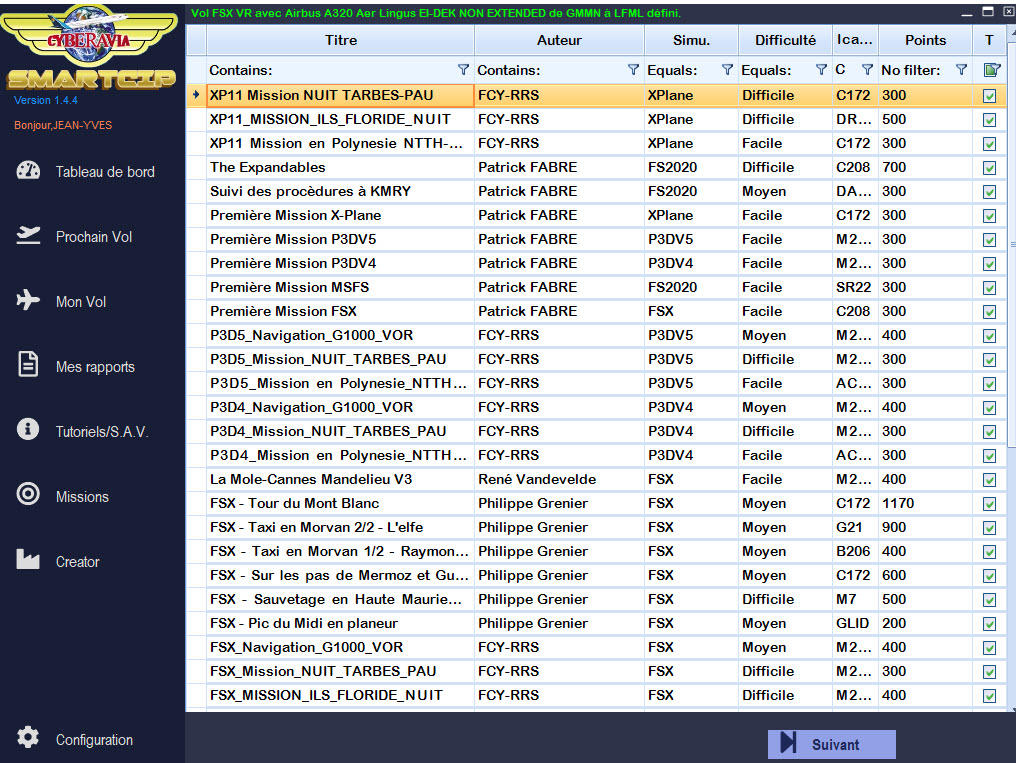Sort by Ica... column header
Screen dimensions: 1016x763
pyautogui.click(x=855, y=40)
